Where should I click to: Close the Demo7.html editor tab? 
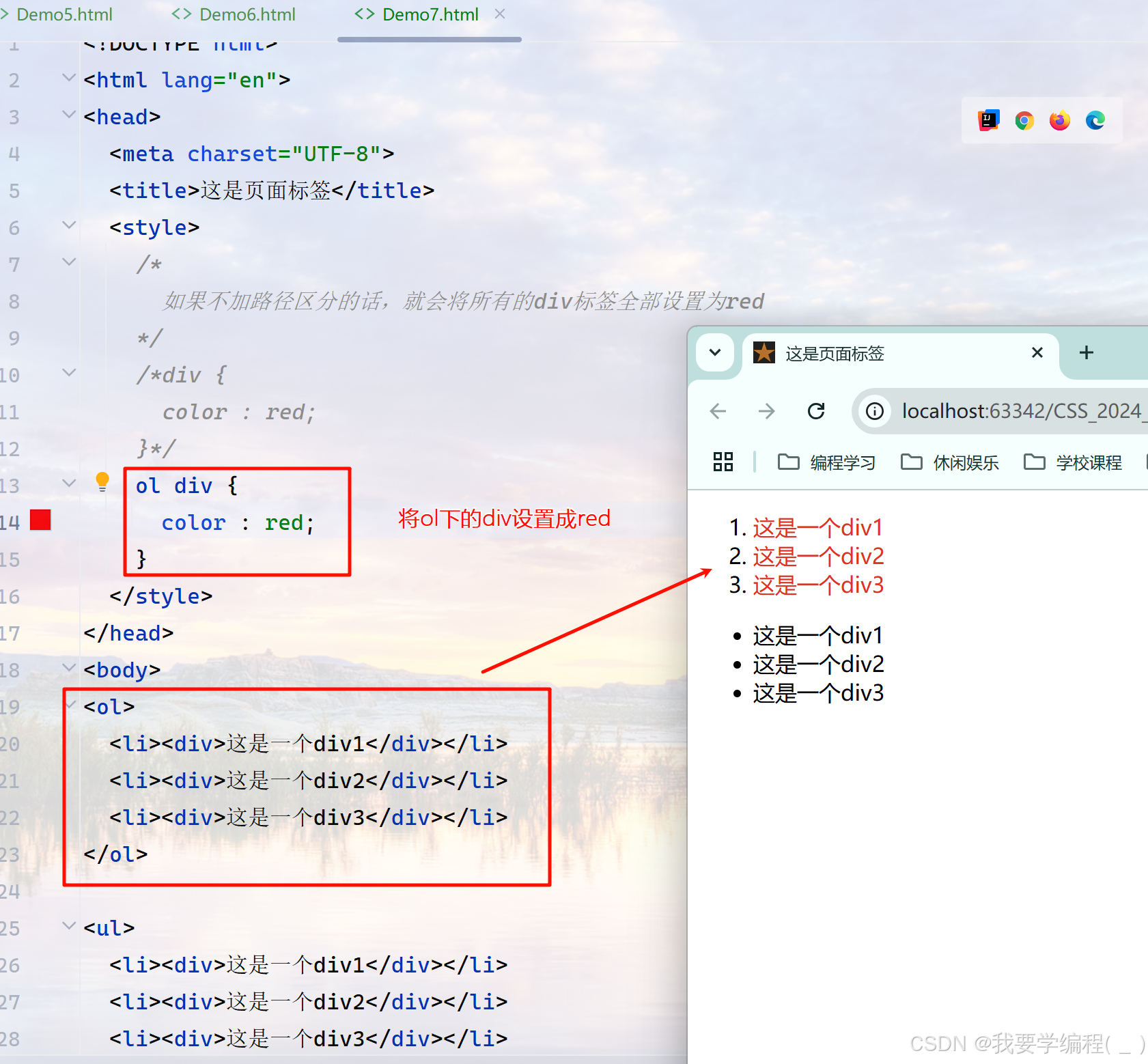pyautogui.click(x=500, y=14)
